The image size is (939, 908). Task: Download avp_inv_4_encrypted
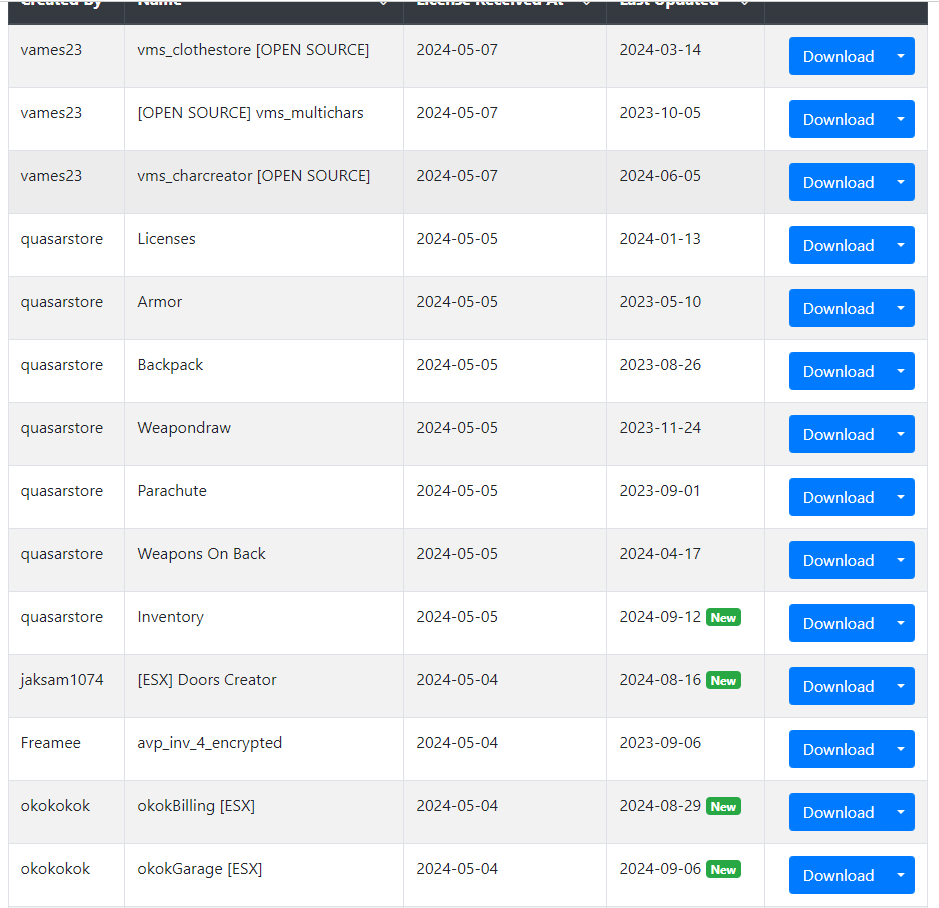(838, 749)
